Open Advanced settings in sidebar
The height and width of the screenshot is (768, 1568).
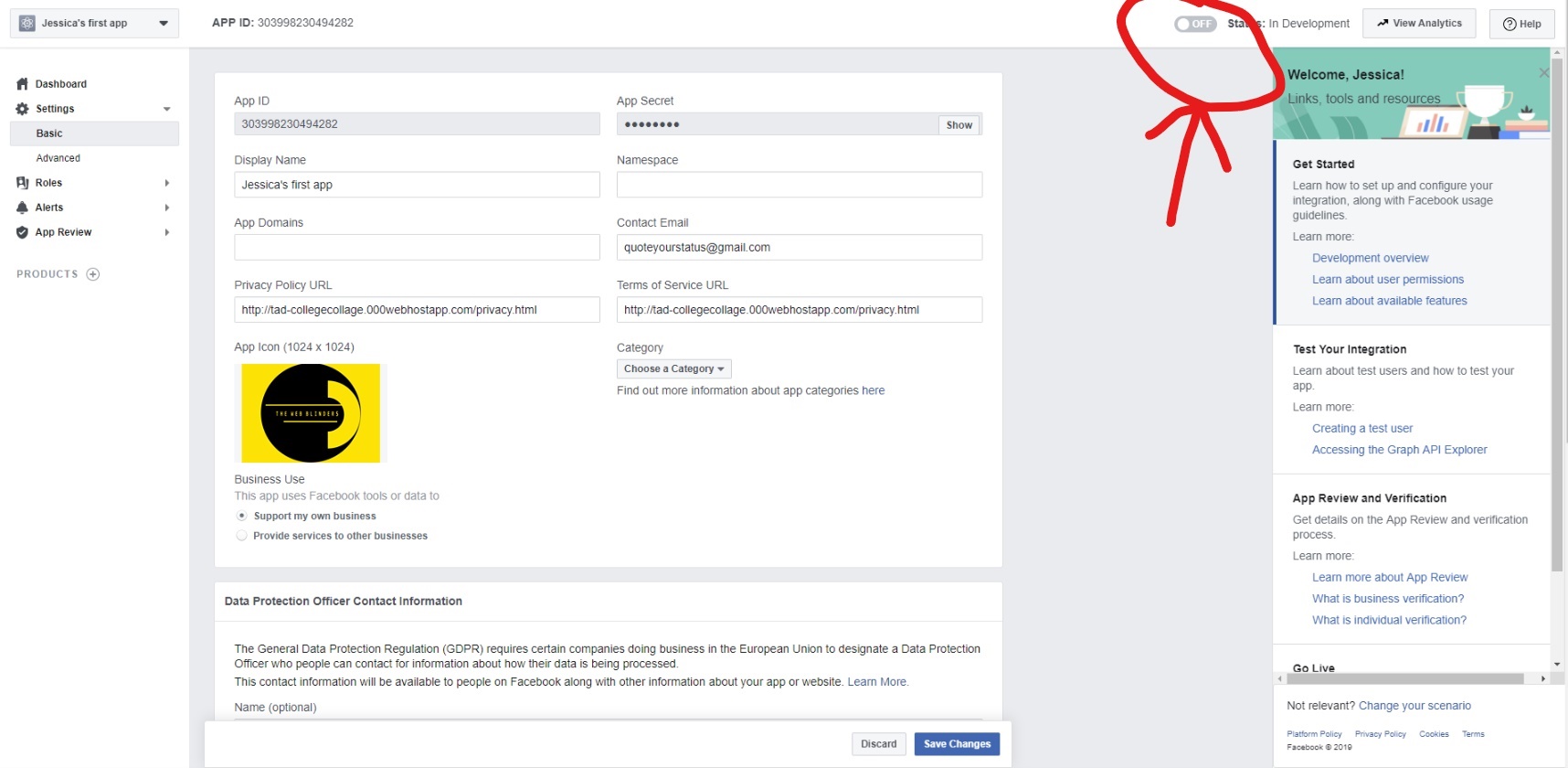pyautogui.click(x=58, y=158)
